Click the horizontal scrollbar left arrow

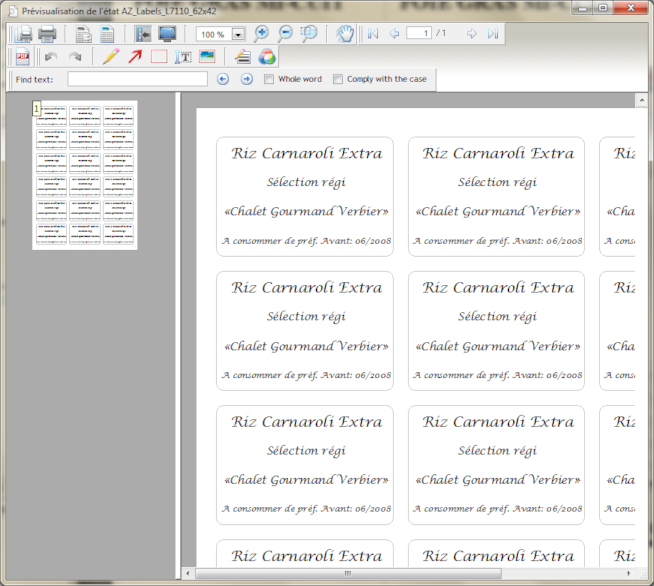[x=188, y=573]
